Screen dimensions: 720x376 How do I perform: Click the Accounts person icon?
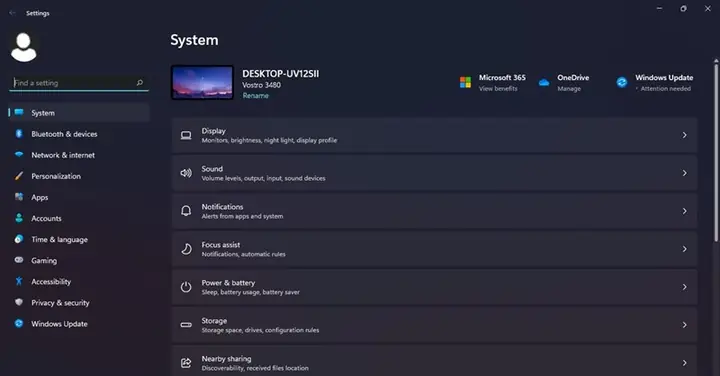[x=19, y=218]
